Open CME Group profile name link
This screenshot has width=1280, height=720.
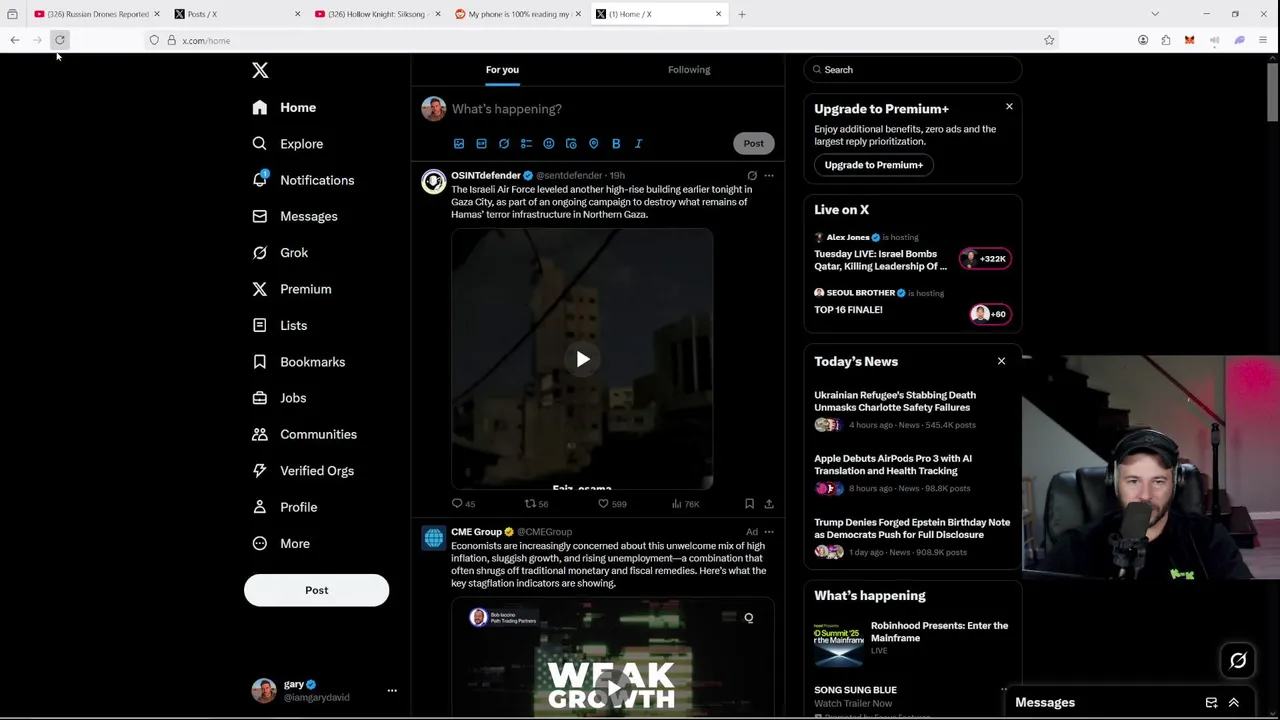pyautogui.click(x=476, y=532)
